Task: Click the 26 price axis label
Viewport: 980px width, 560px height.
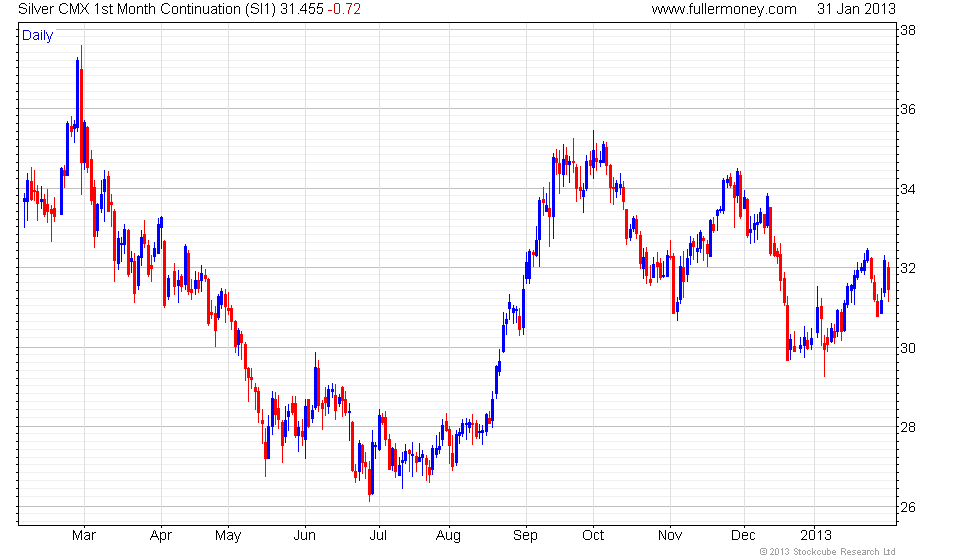Action: pos(908,507)
